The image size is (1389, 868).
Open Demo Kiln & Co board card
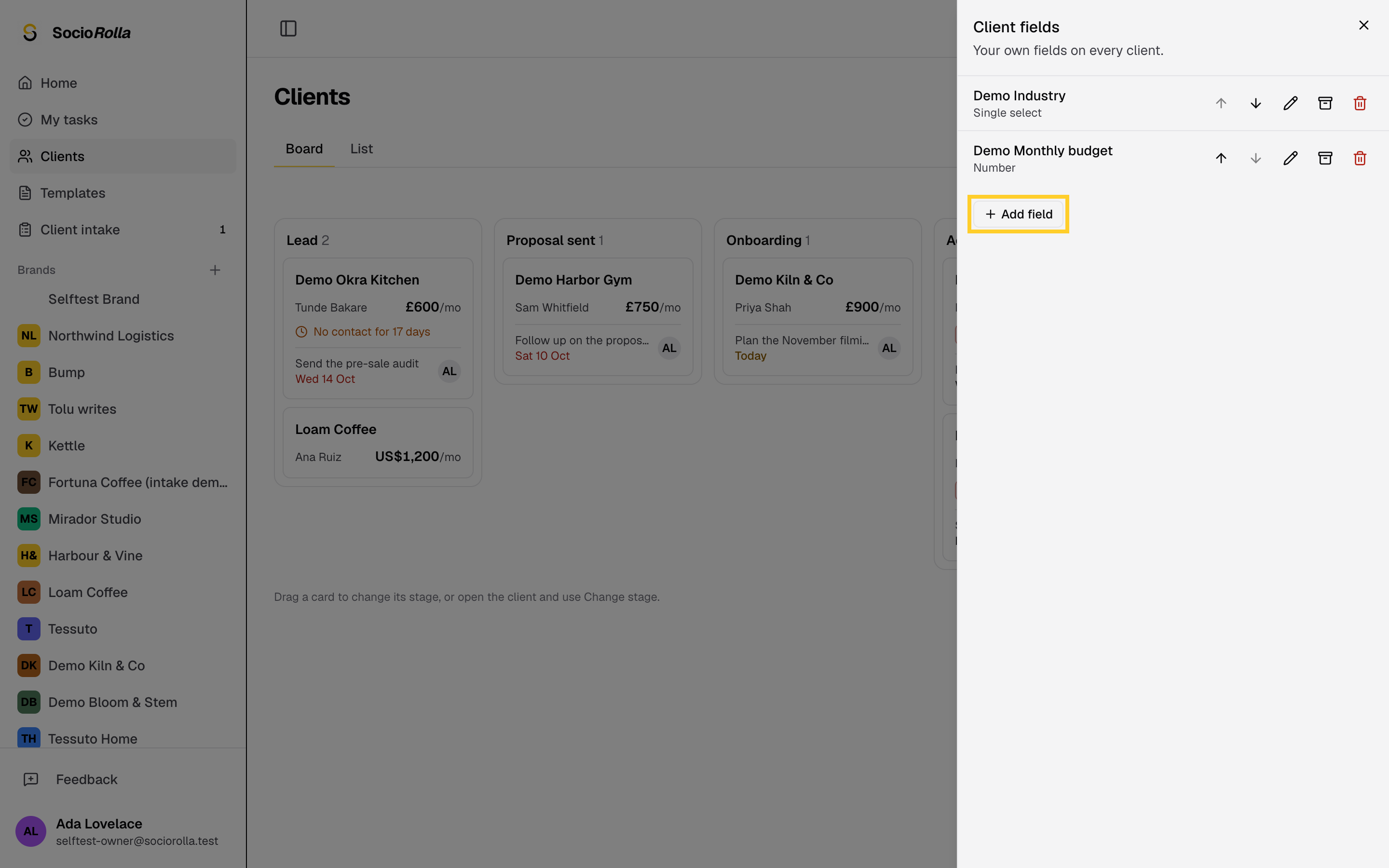point(817,317)
